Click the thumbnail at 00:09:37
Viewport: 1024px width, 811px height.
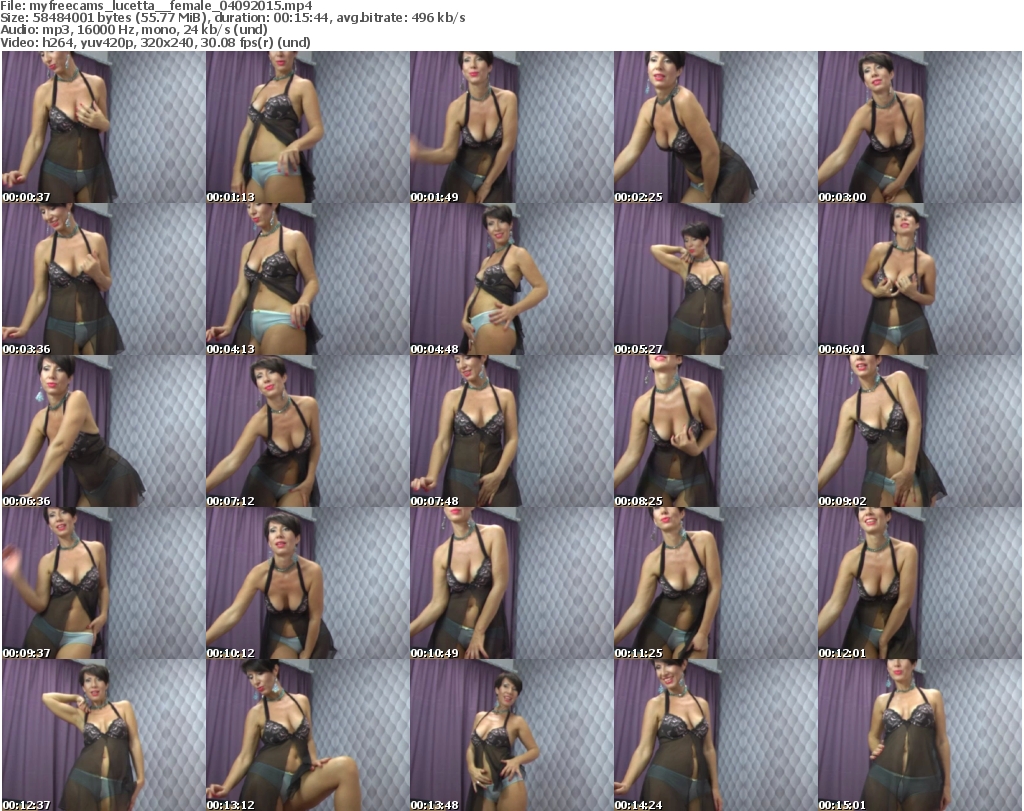[104, 583]
